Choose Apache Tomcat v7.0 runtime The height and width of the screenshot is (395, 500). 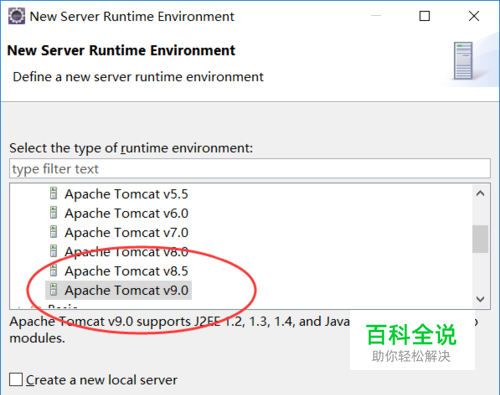tap(126, 233)
